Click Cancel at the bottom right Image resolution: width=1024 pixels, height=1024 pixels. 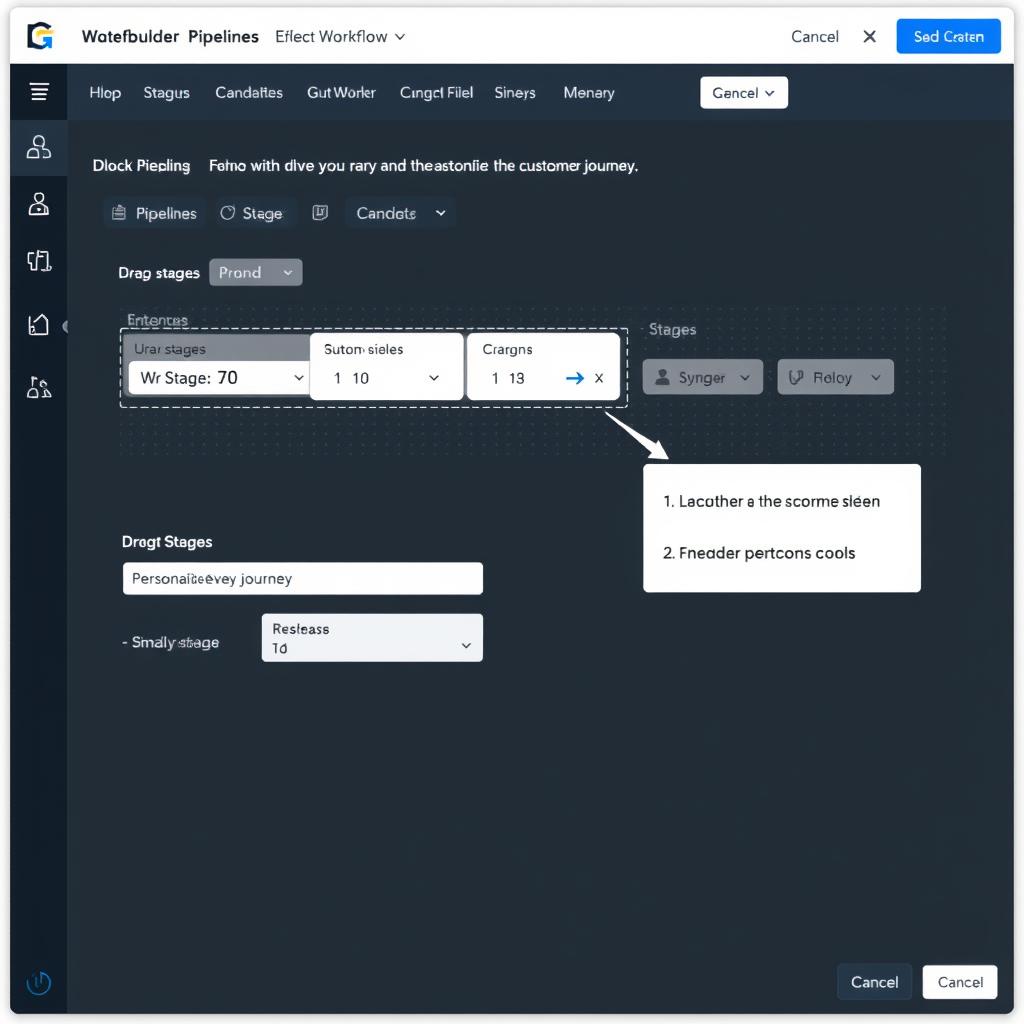point(959,982)
